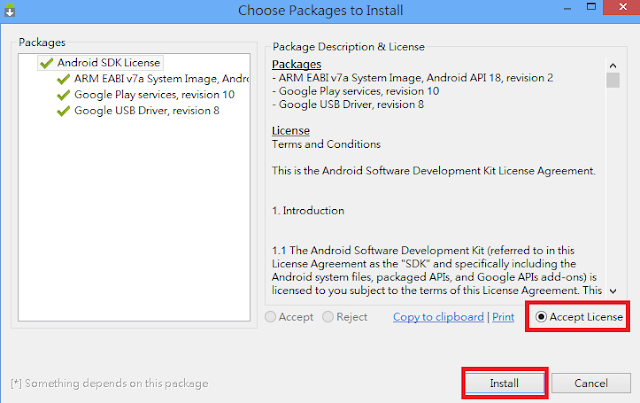
Task: Minimize the Choose Packages to Install window
Action: point(567,8)
